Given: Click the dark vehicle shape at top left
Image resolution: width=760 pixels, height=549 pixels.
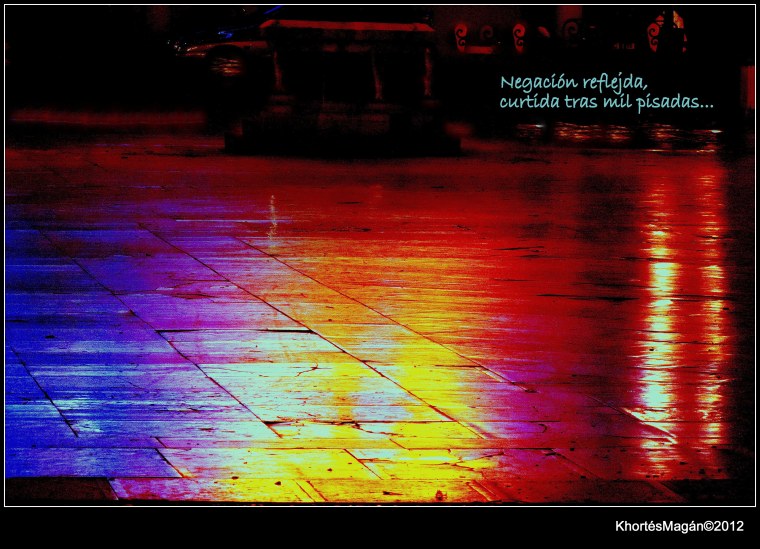Looking at the screenshot, I should coord(215,45).
